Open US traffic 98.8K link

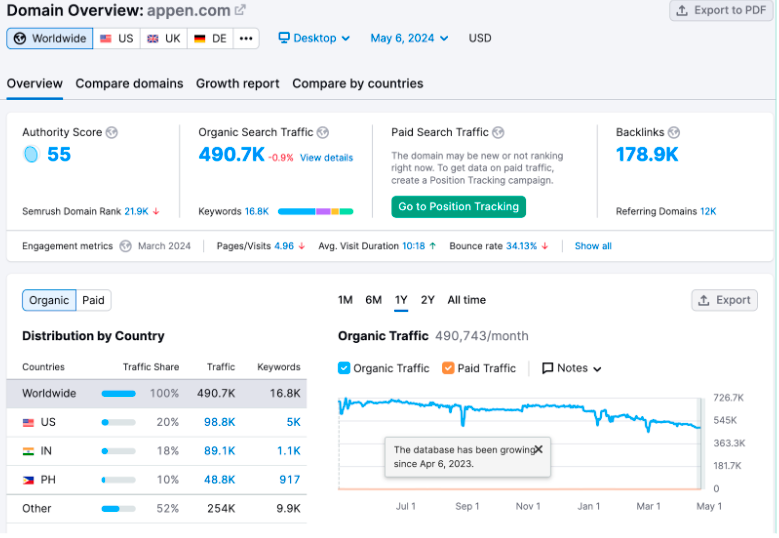(x=220, y=422)
